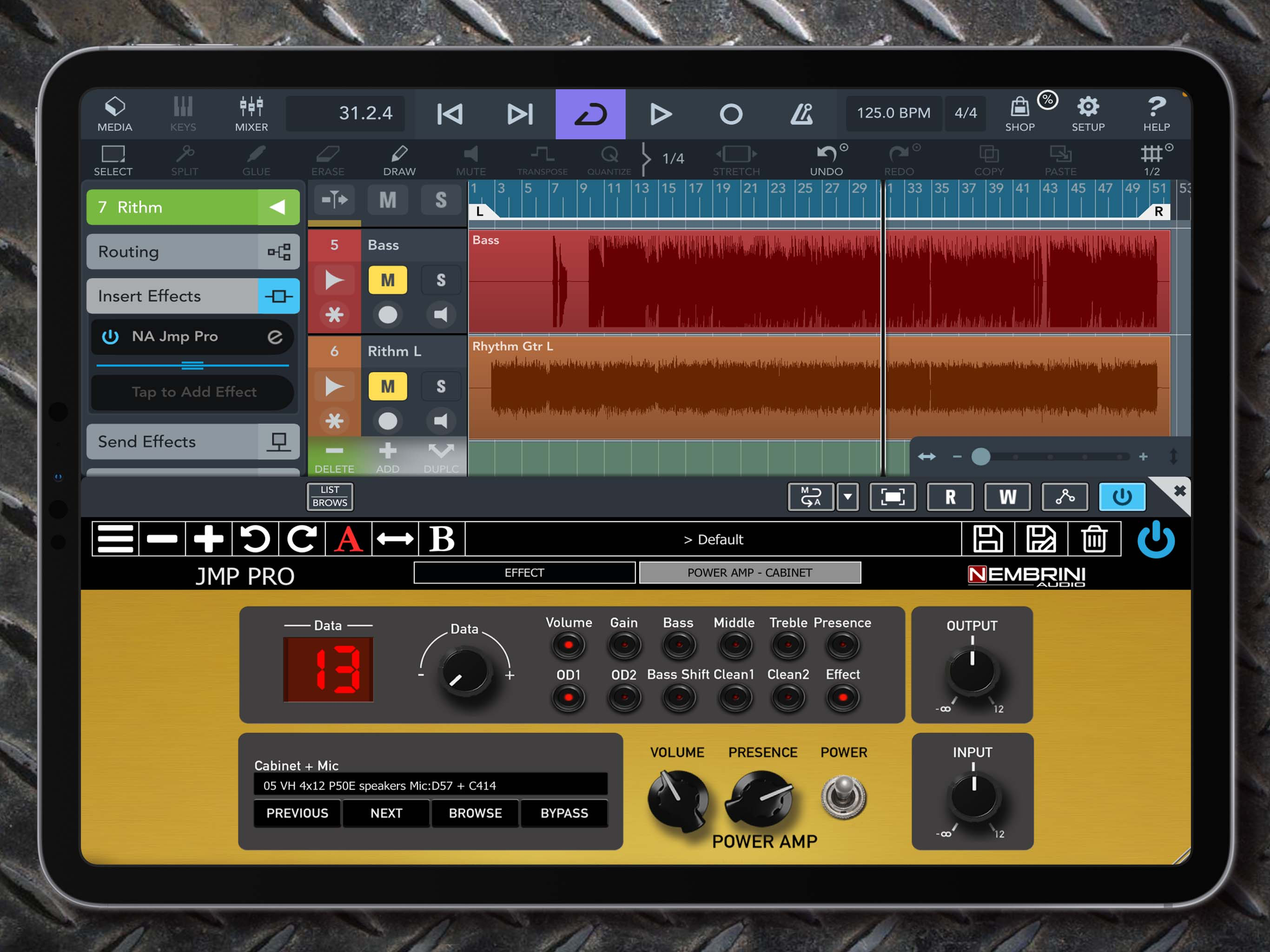Select the B preset state
This screenshot has height=952, width=1270.
442,539
